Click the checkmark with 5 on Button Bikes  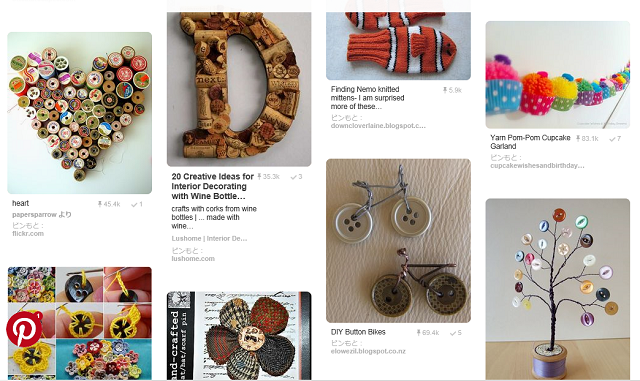click(456, 333)
